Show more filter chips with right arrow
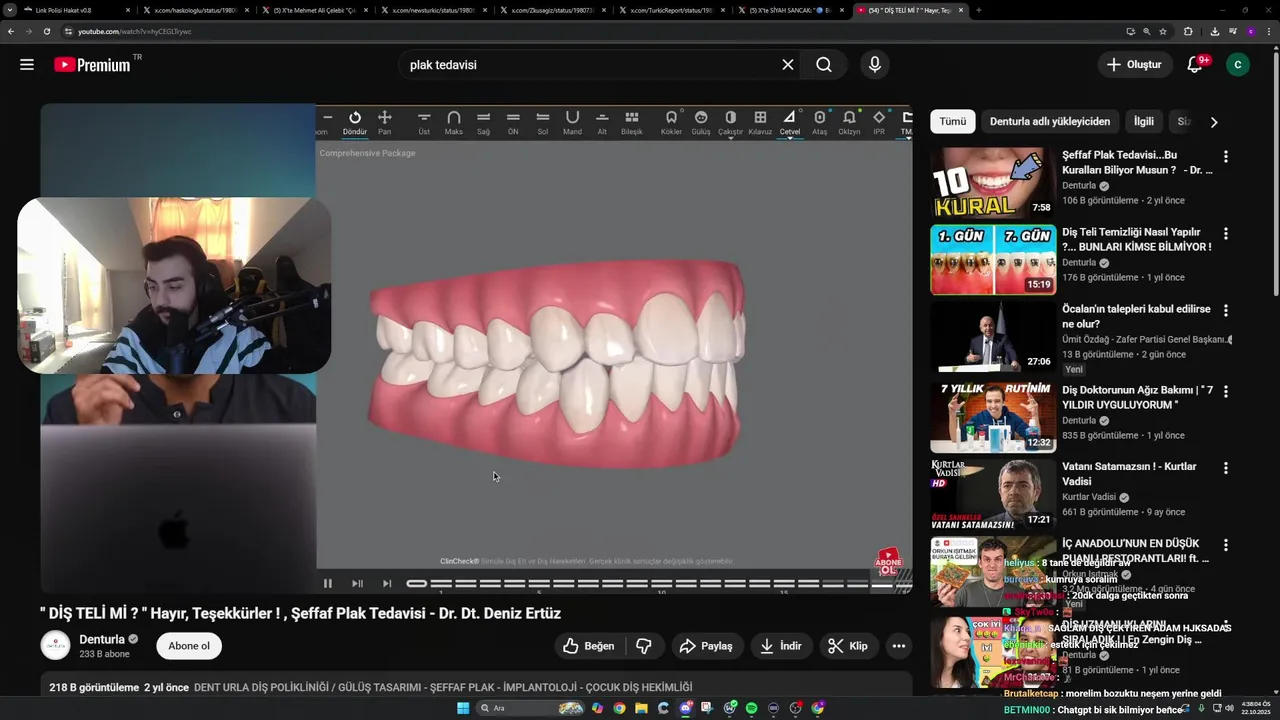Image resolution: width=1280 pixels, height=720 pixels. point(1214,122)
